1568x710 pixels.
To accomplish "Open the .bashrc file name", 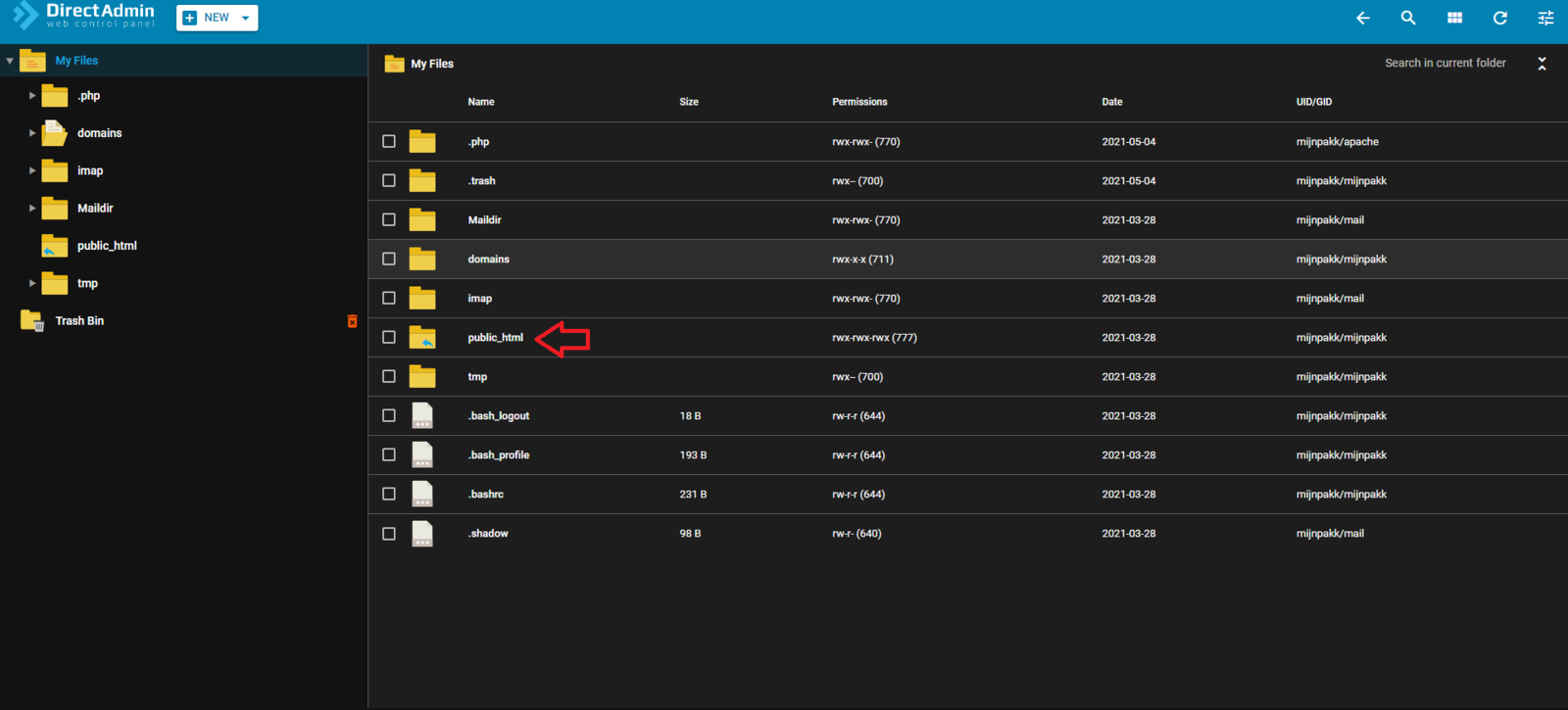I will pos(485,495).
